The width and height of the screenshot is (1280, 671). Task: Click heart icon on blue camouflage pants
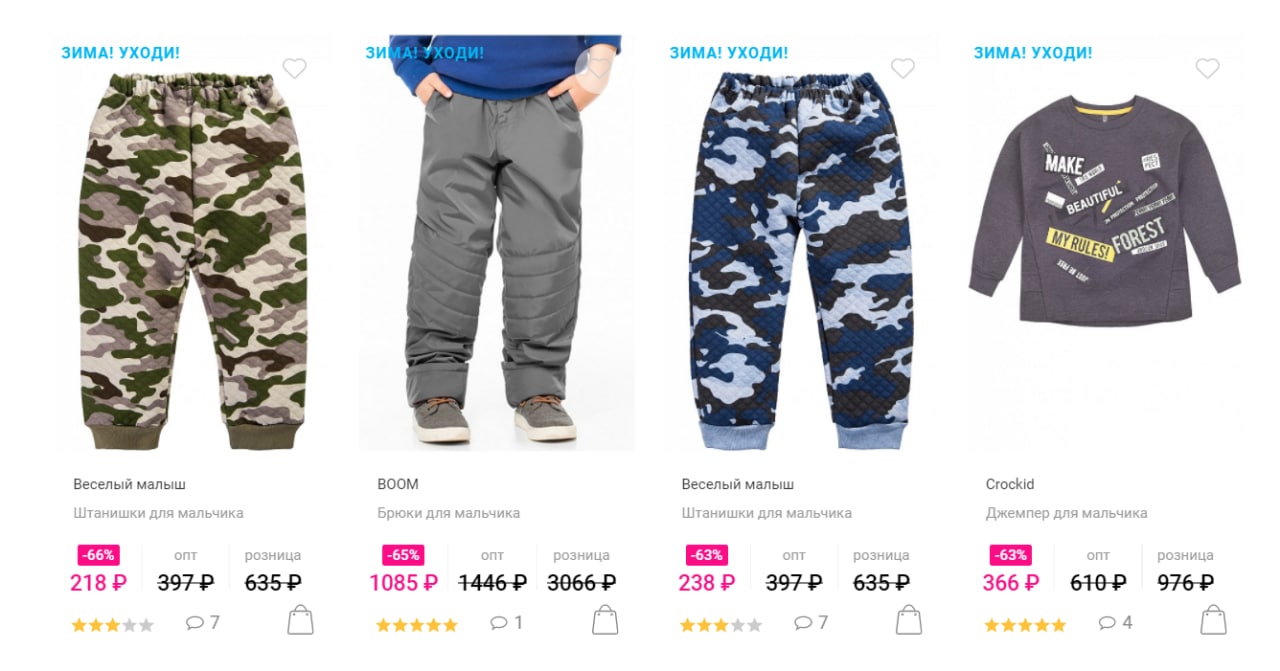(x=903, y=68)
